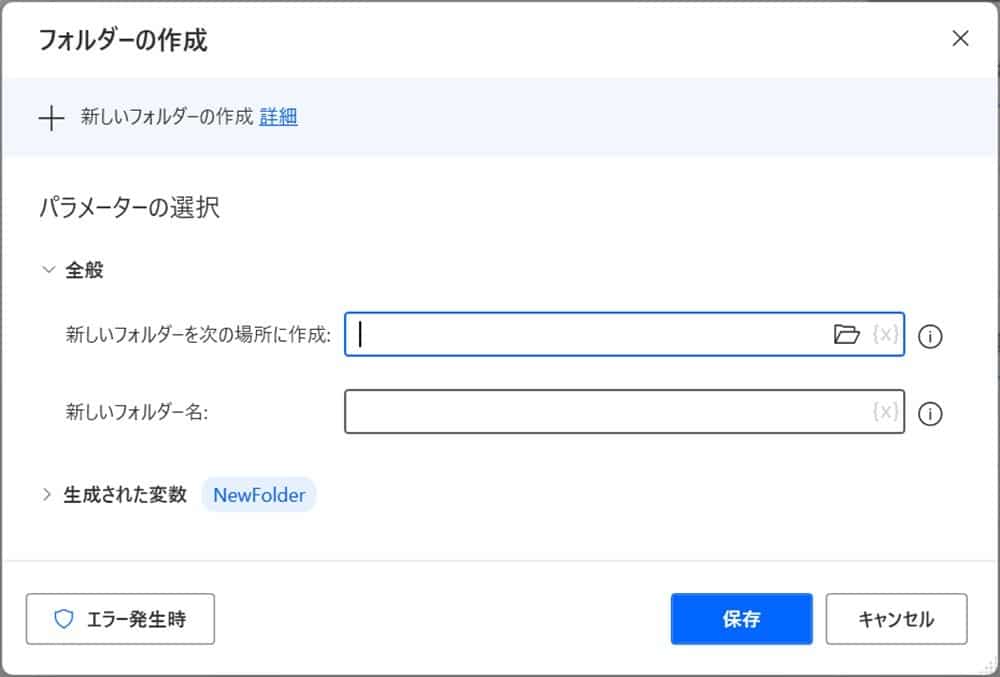
Task: Close the フォルダーの作成 dialog
Action: pyautogui.click(x=960, y=39)
